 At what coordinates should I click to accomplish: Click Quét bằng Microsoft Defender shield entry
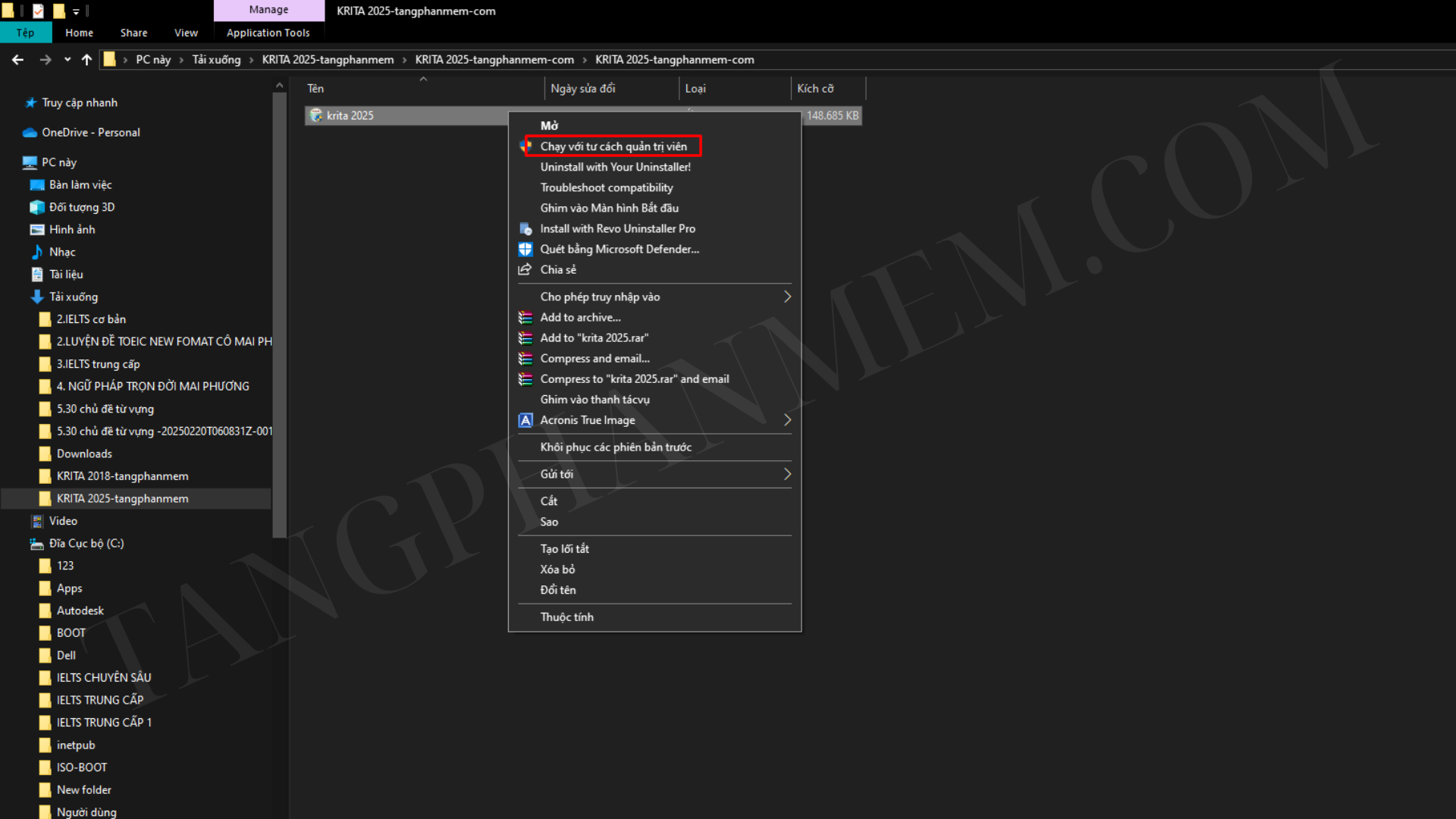[619, 249]
